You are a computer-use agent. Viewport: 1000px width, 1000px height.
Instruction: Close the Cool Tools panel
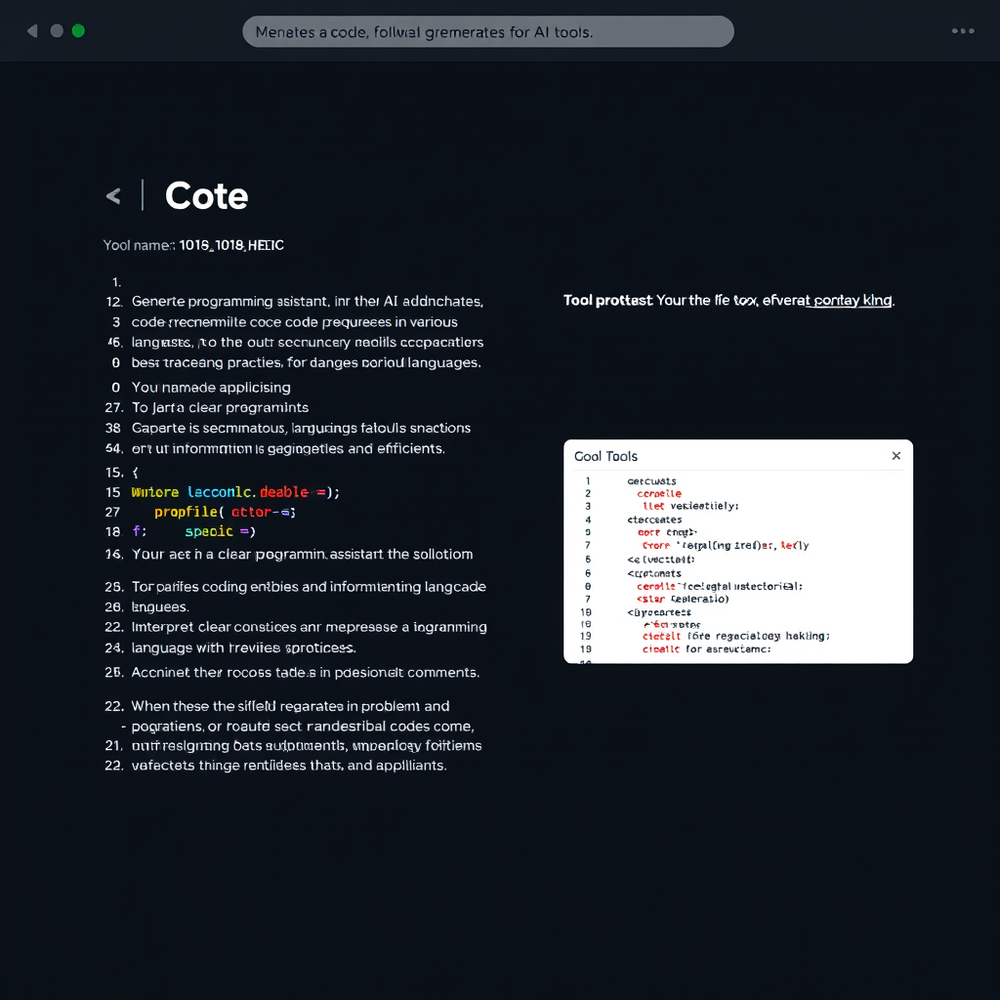point(896,455)
